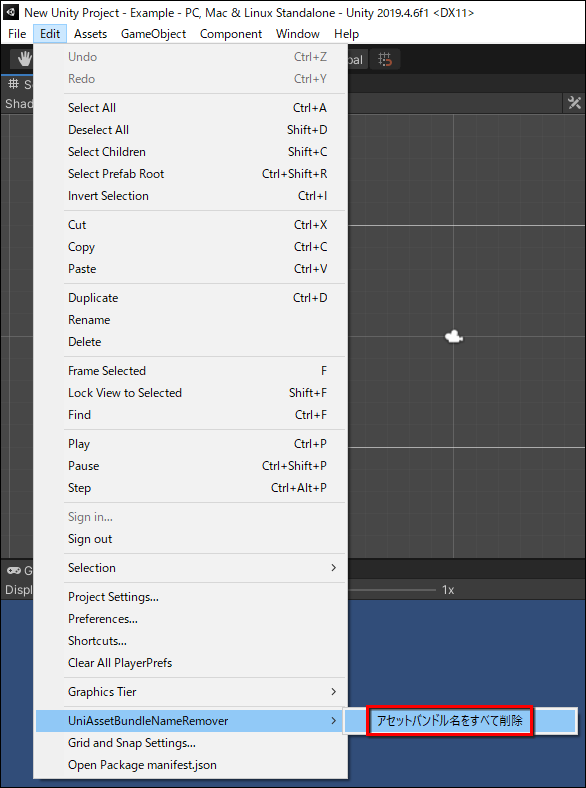The image size is (586, 788).
Task: Open the Window menu
Action: pyautogui.click(x=298, y=34)
